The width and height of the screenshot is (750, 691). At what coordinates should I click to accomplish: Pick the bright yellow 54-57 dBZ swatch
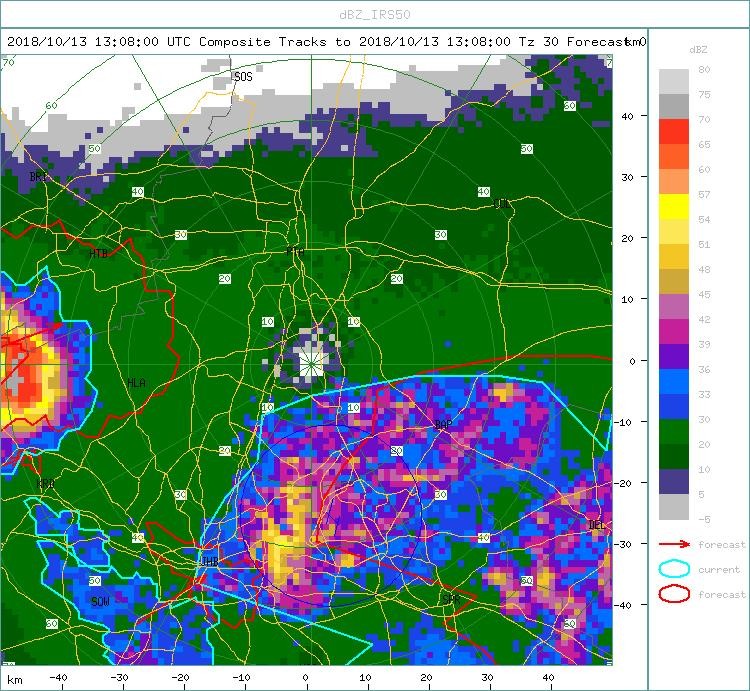673,207
